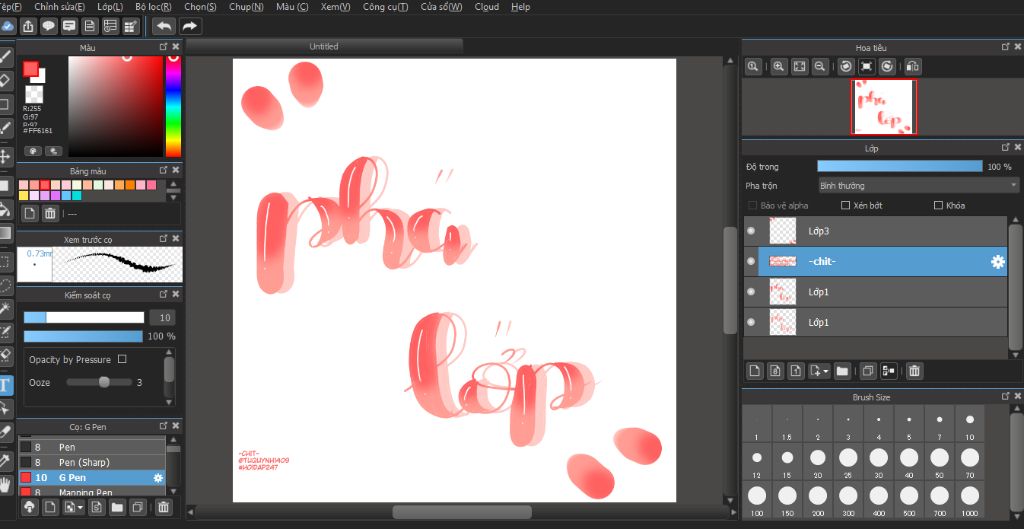Click the Redo arrow in toolbar

coord(189,26)
